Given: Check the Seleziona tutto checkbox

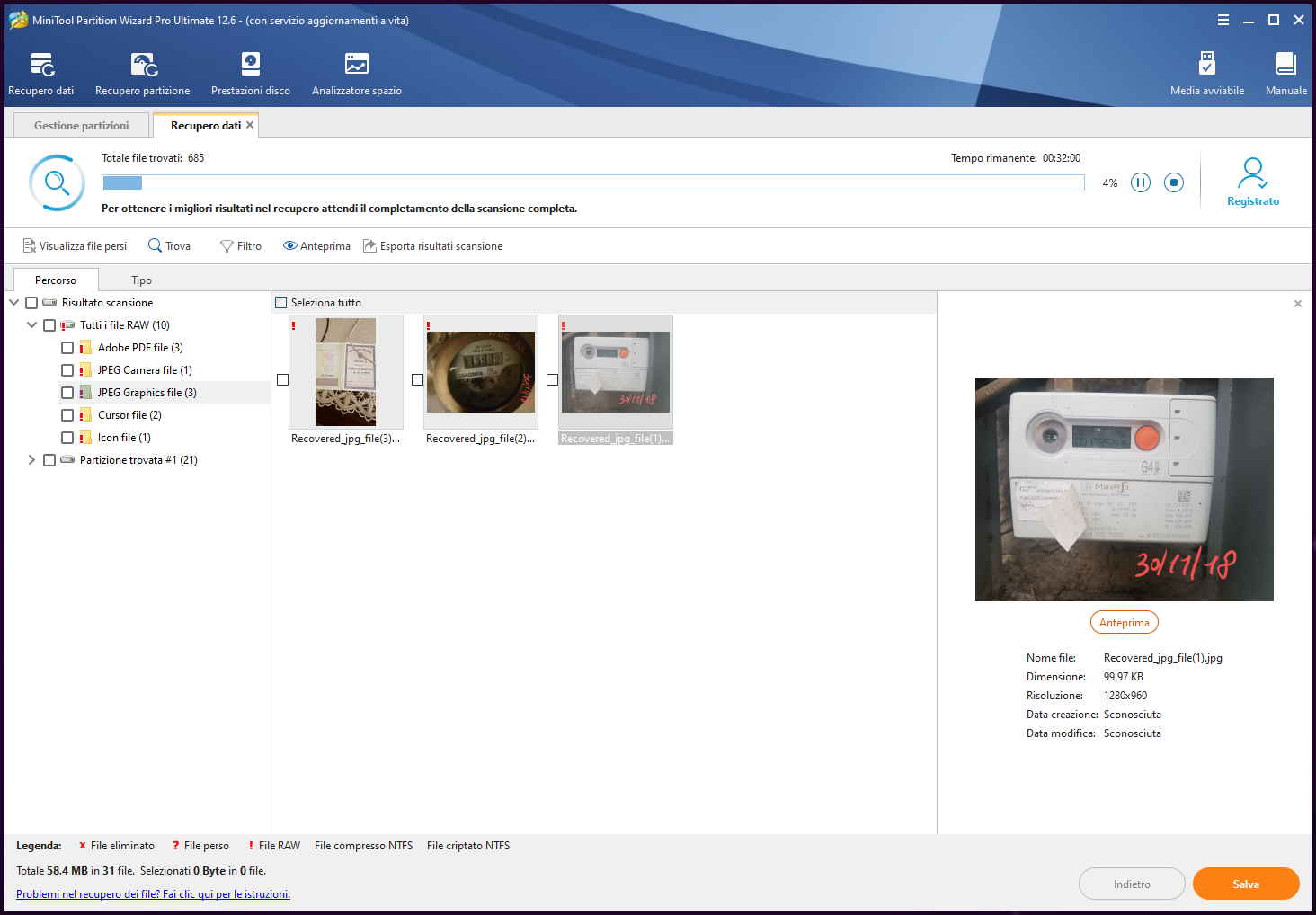Looking at the screenshot, I should coord(281,303).
